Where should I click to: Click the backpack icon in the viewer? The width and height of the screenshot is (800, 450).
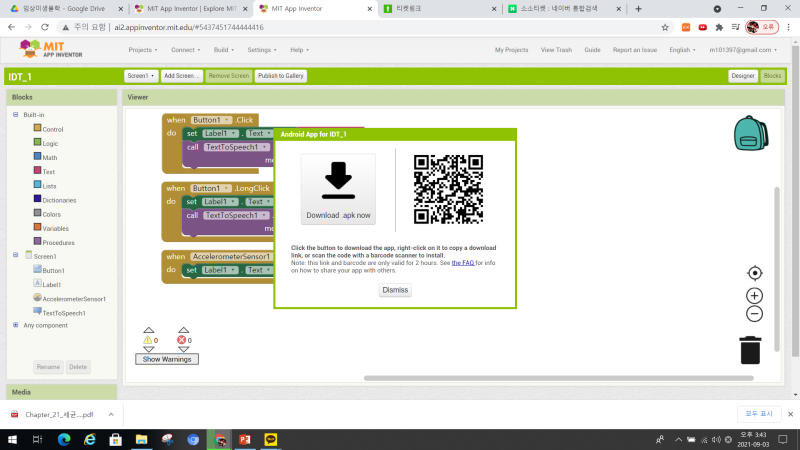click(x=751, y=133)
